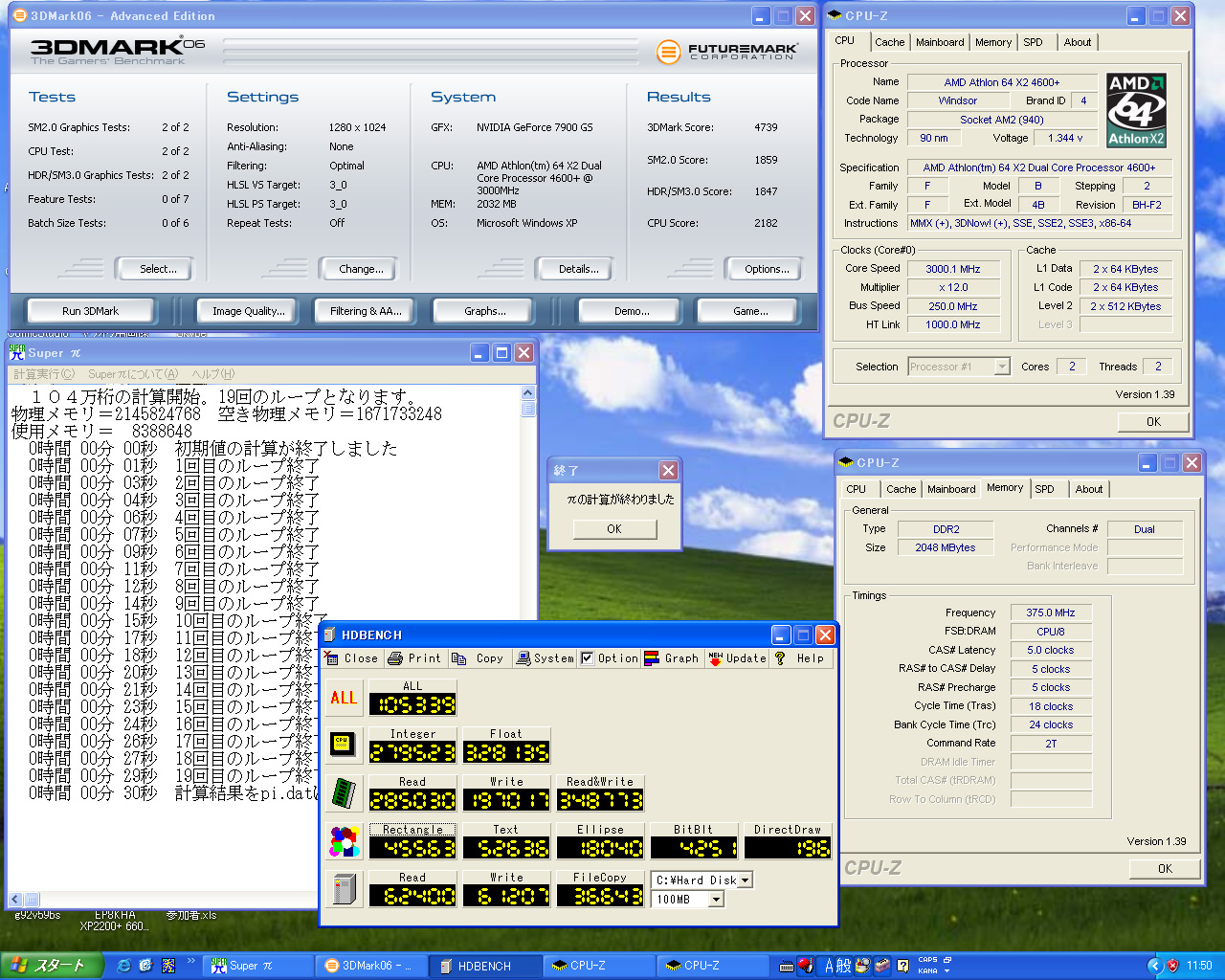1225x980 pixels.
Task: Launch Internet Explorer from quick launch
Action: click(123, 966)
